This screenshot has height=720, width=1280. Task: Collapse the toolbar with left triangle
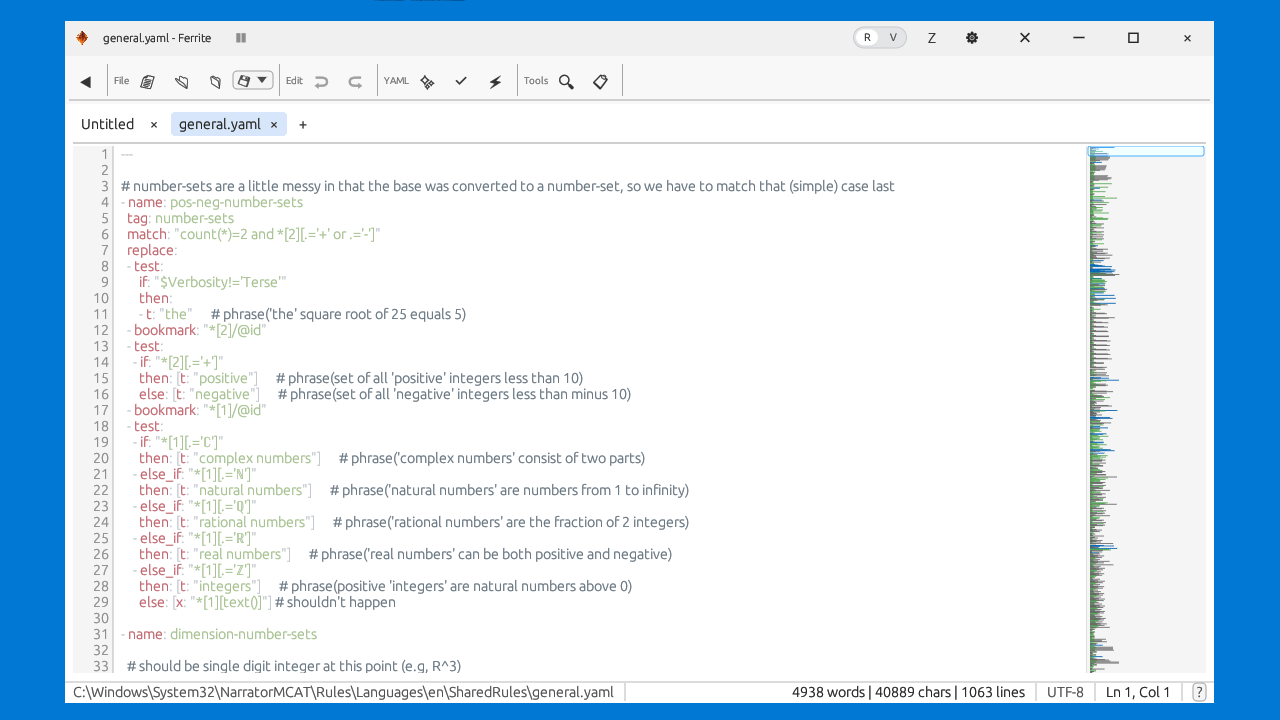(86, 81)
